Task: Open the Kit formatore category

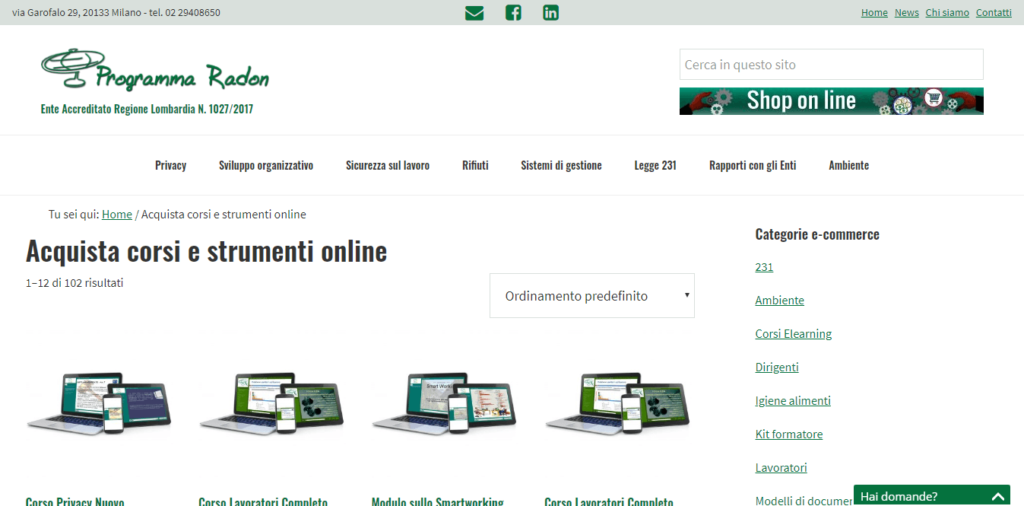Action: pos(788,434)
